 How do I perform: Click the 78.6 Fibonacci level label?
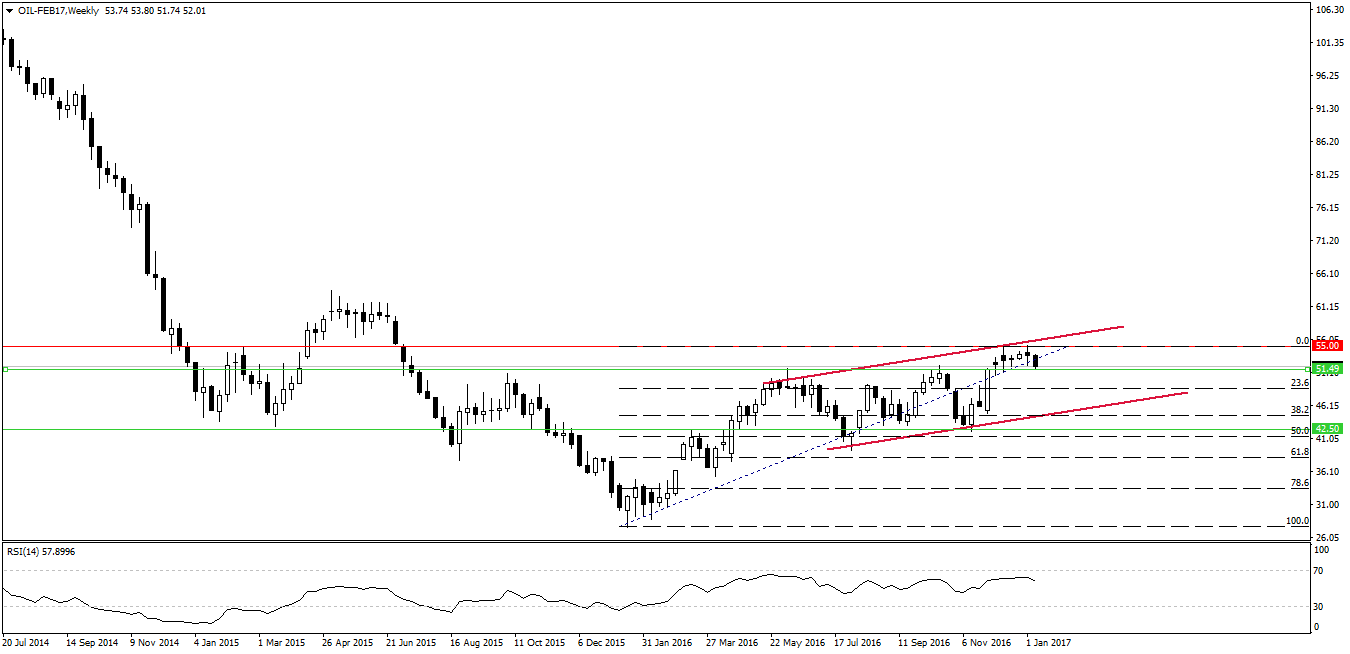tap(1300, 483)
